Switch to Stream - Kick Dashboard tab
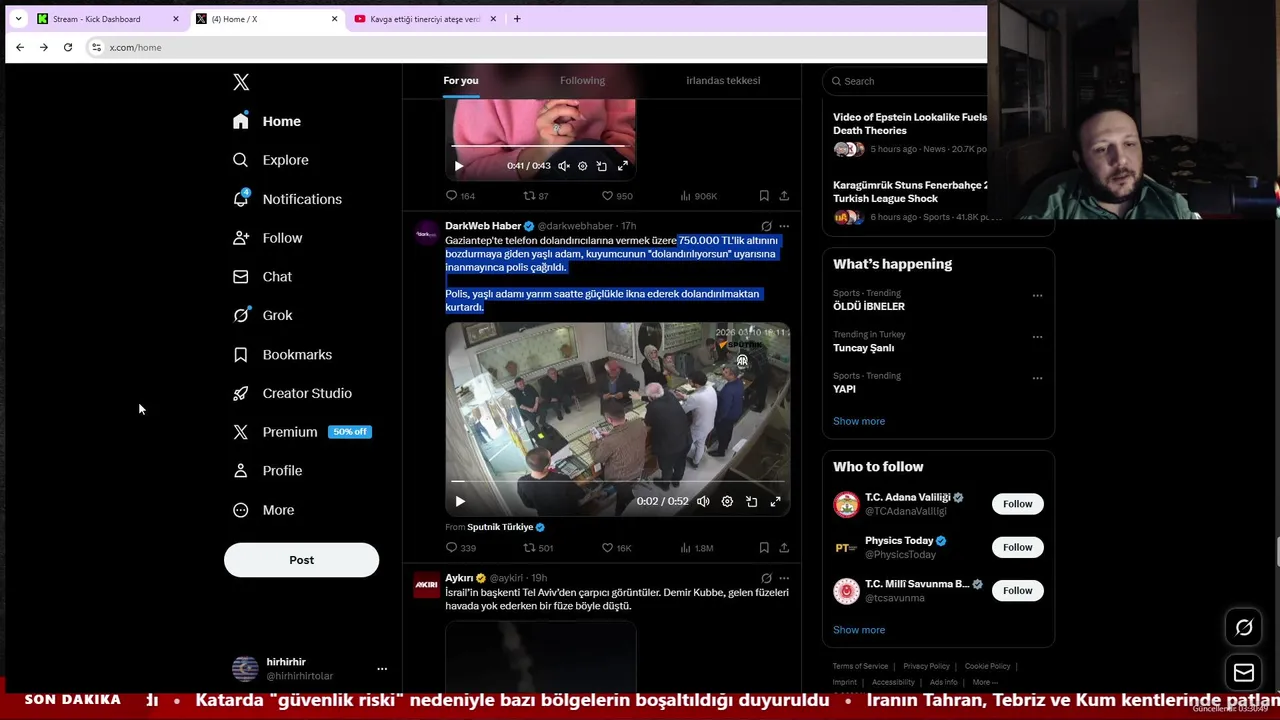Image resolution: width=1280 pixels, height=720 pixels. [106, 19]
